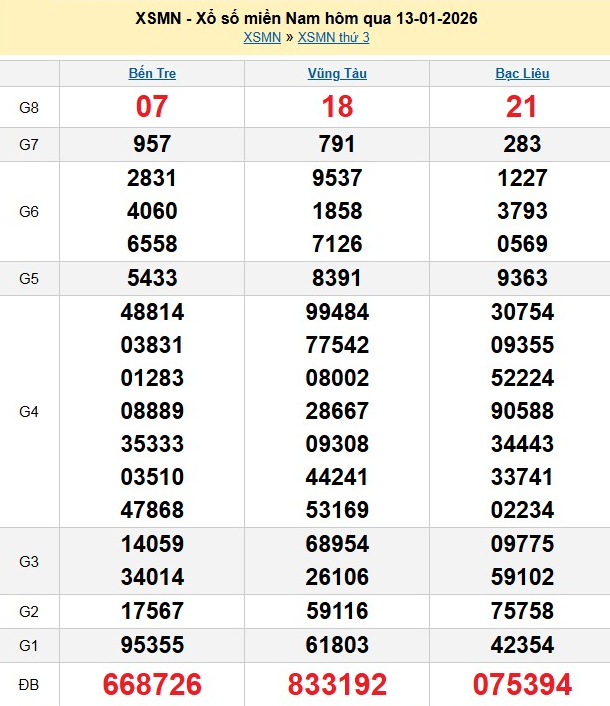The width and height of the screenshot is (610, 706).
Task: Click G4 number 03510
Action: point(152,477)
